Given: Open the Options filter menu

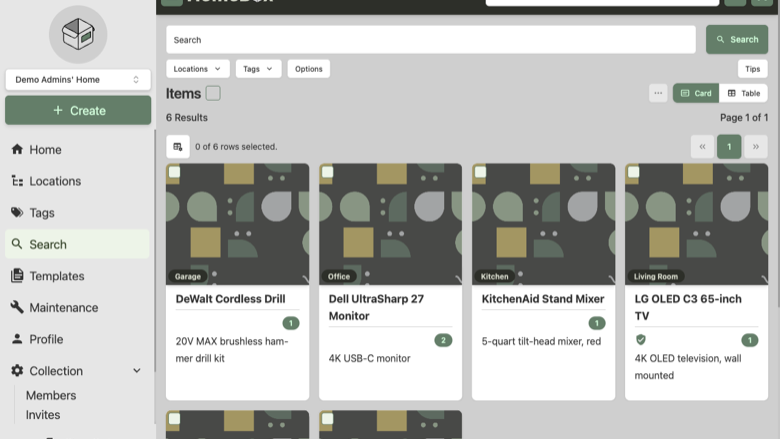Looking at the screenshot, I should click(308, 69).
